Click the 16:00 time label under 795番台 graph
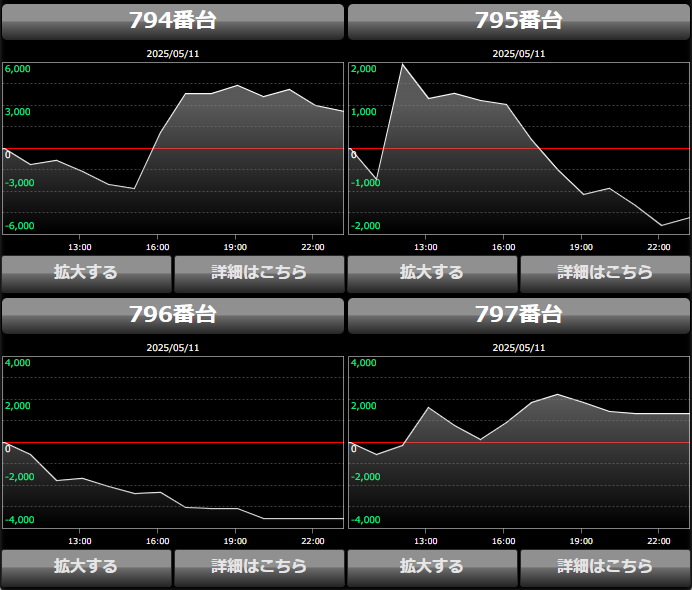Viewport: 692px width, 590px height. tap(504, 247)
